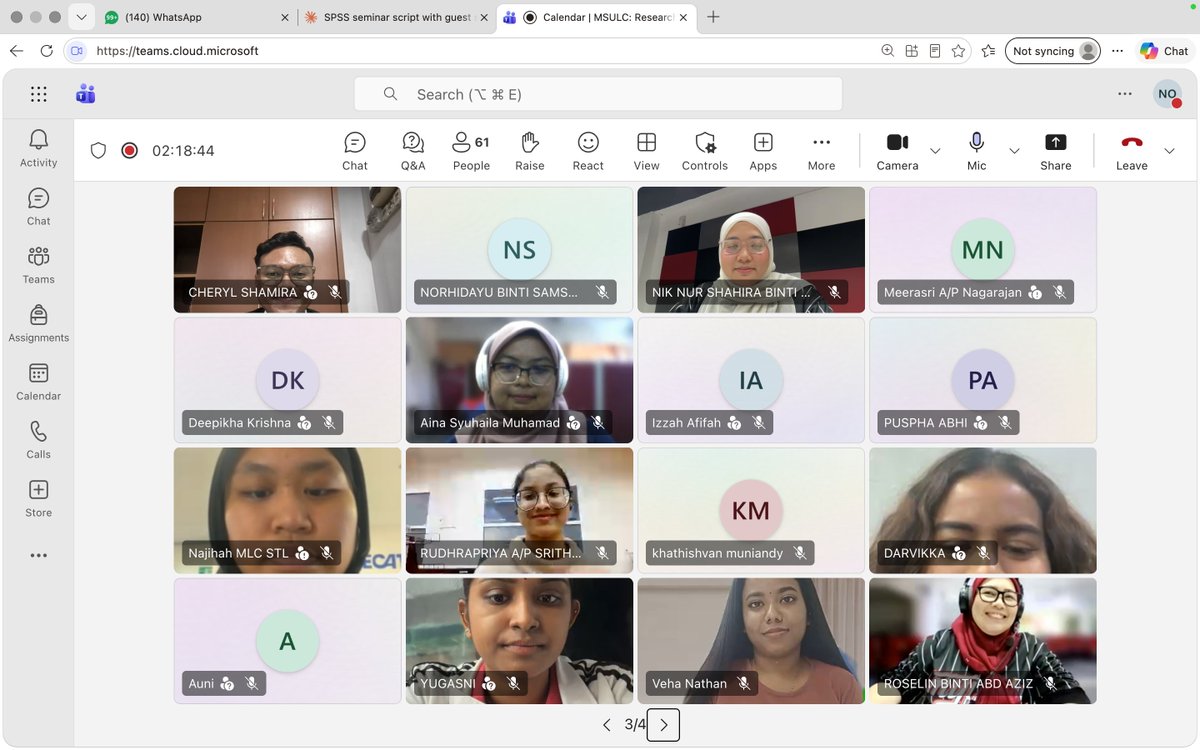Open Activity in the sidebar

pos(38,148)
